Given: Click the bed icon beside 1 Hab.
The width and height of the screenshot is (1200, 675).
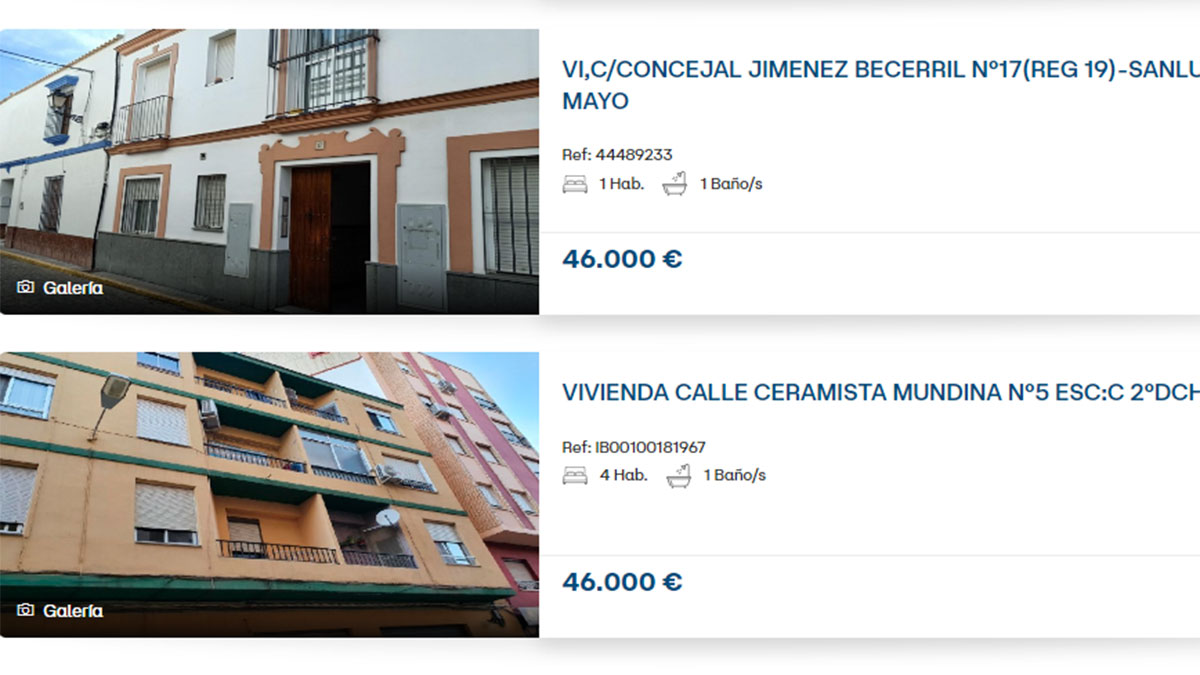Looking at the screenshot, I should point(575,184).
